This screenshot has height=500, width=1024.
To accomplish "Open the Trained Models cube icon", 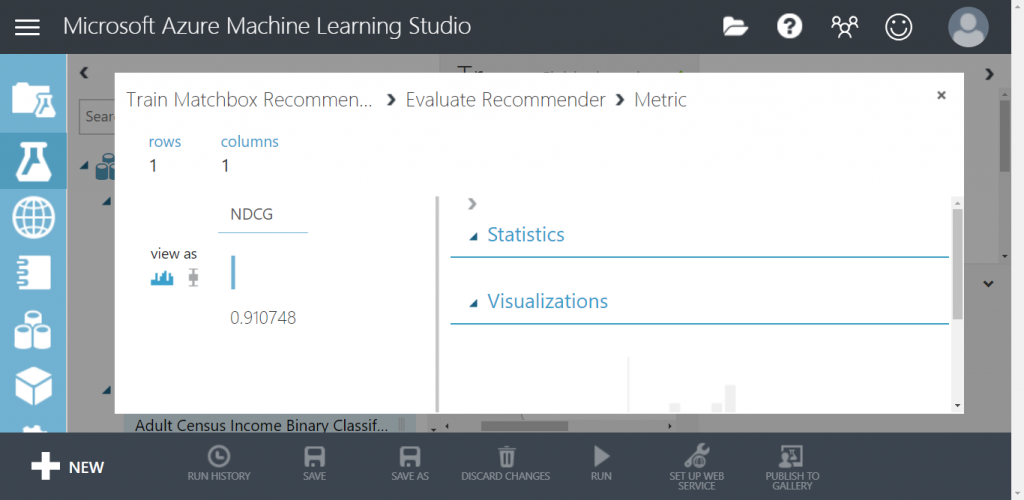I will (x=33, y=385).
